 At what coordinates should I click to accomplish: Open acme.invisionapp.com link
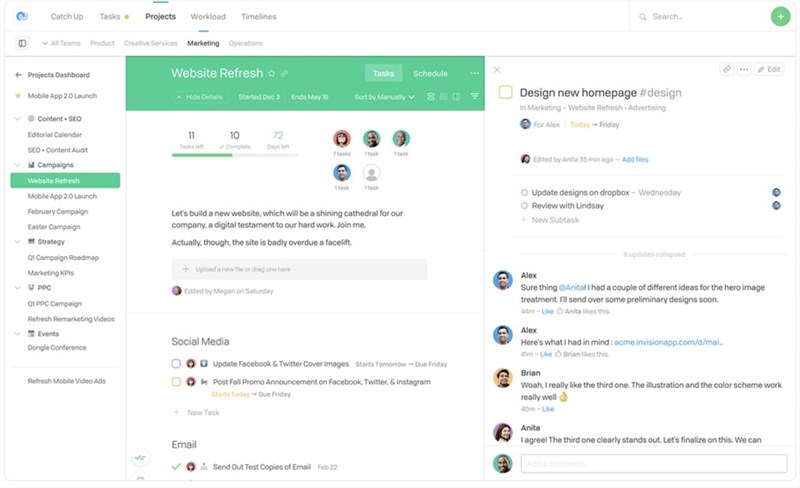pos(668,342)
